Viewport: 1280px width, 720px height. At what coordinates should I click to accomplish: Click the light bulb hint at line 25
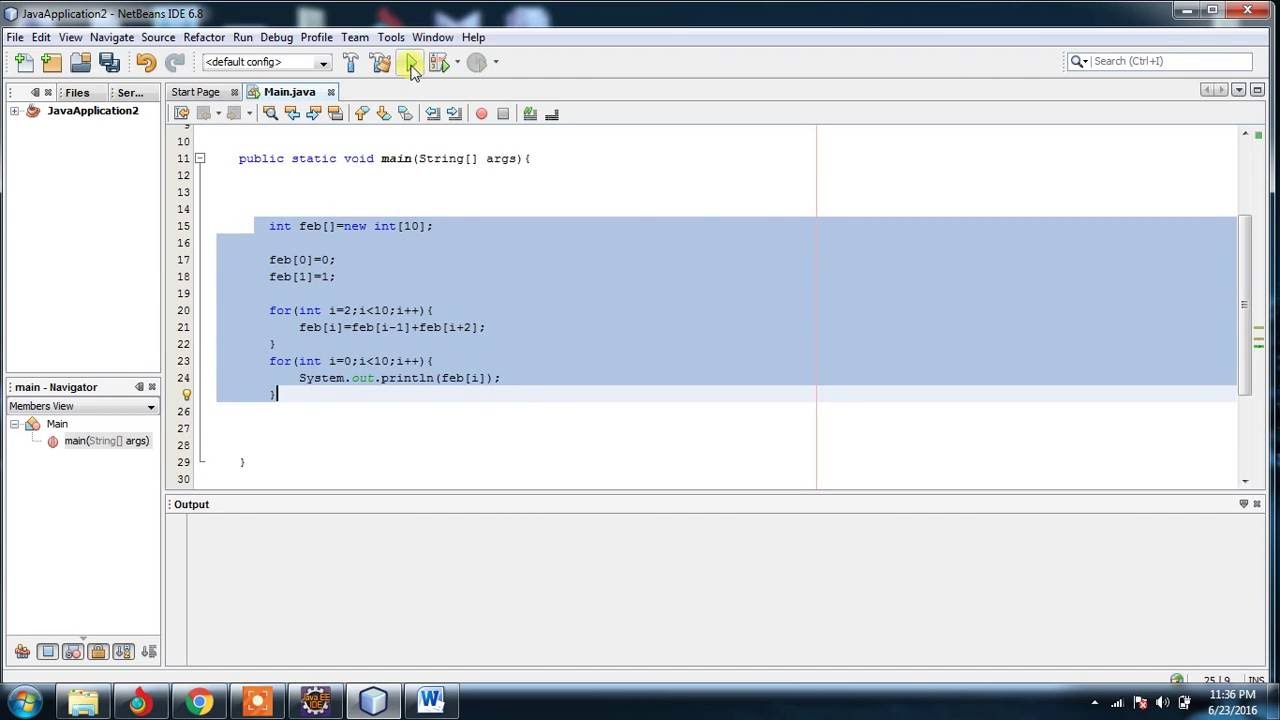click(186, 395)
